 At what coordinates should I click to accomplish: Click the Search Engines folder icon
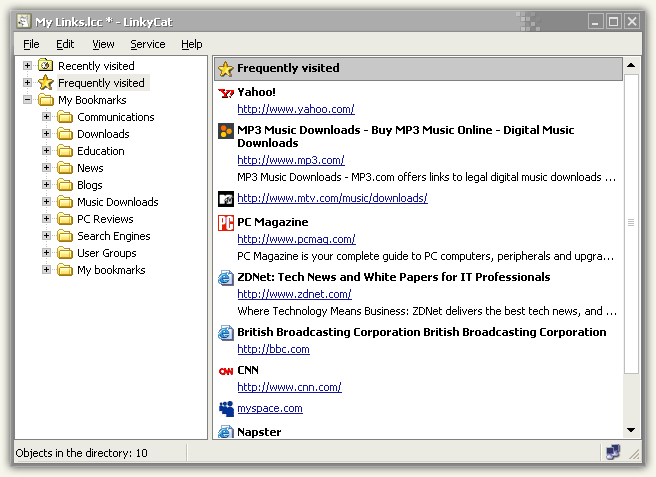click(65, 236)
